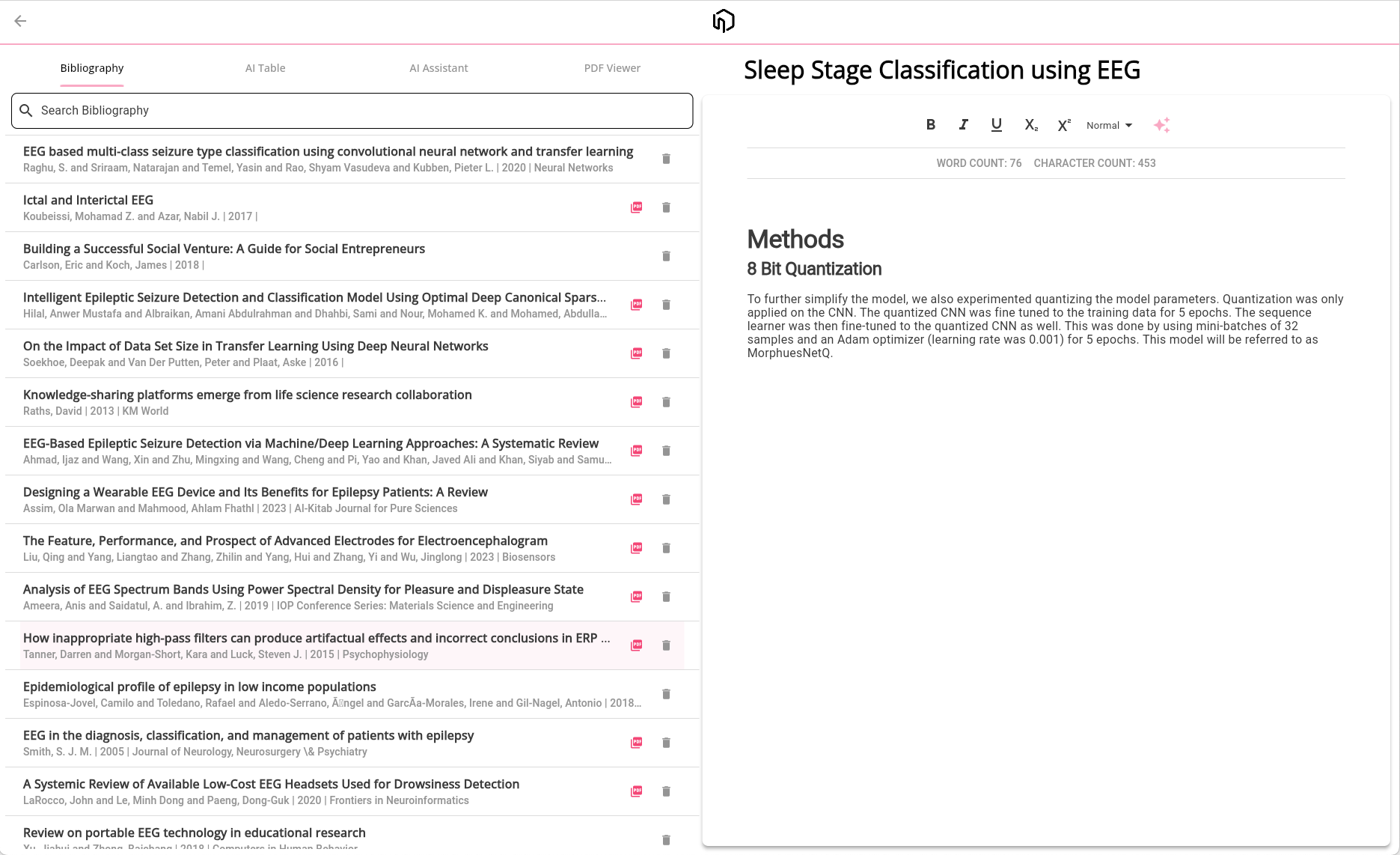
Task: Toggle italic formatting
Action: click(x=963, y=125)
